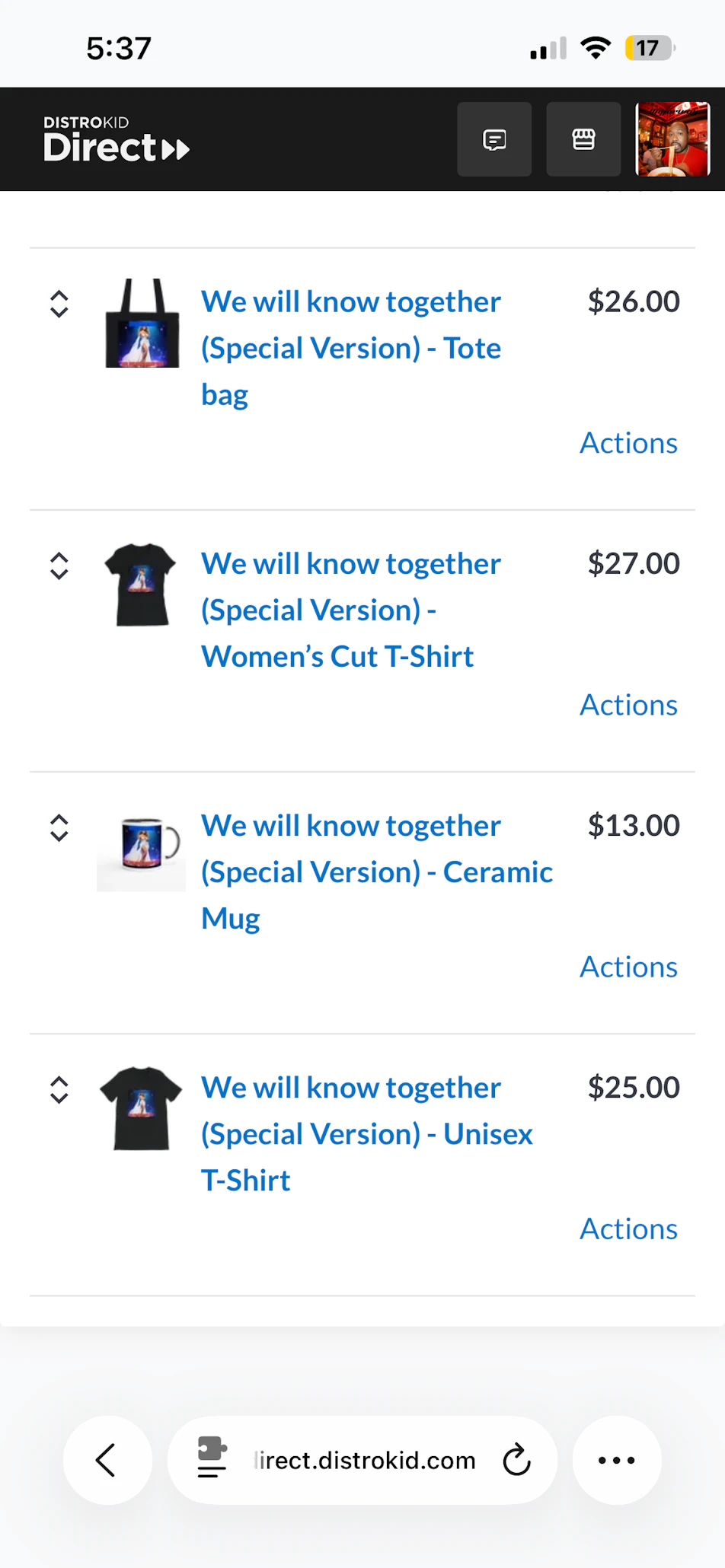Screen dimensions: 725x1568
Task: Use the reorder arrows beside the Ceramic Mug
Action: (x=59, y=827)
